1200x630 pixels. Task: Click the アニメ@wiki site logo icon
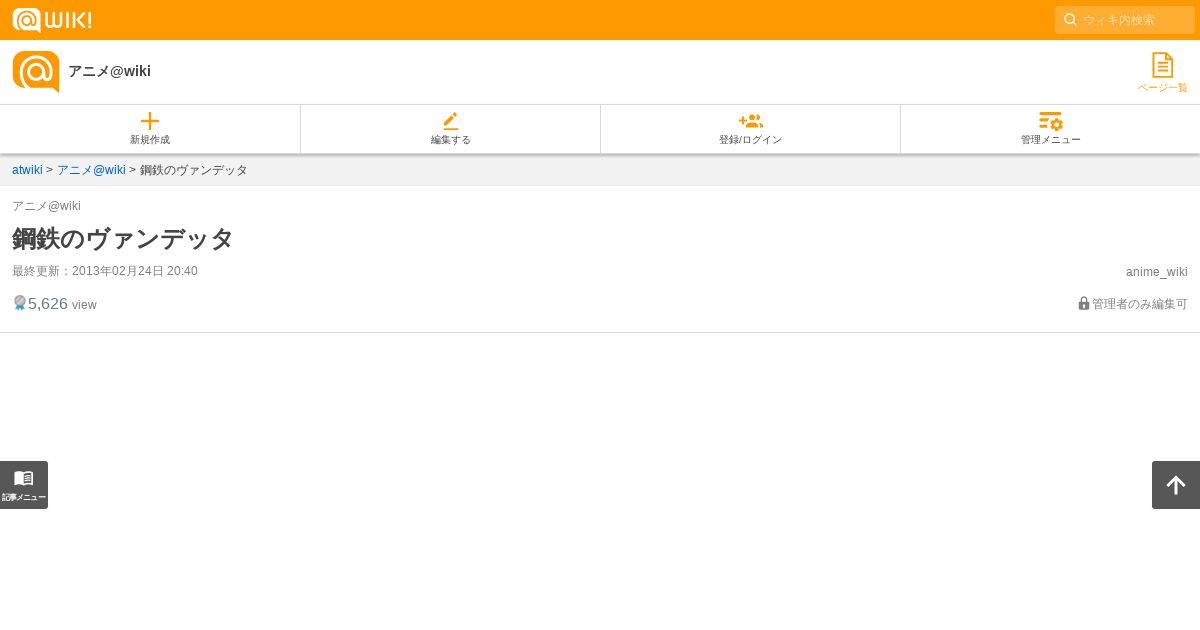(x=36, y=72)
